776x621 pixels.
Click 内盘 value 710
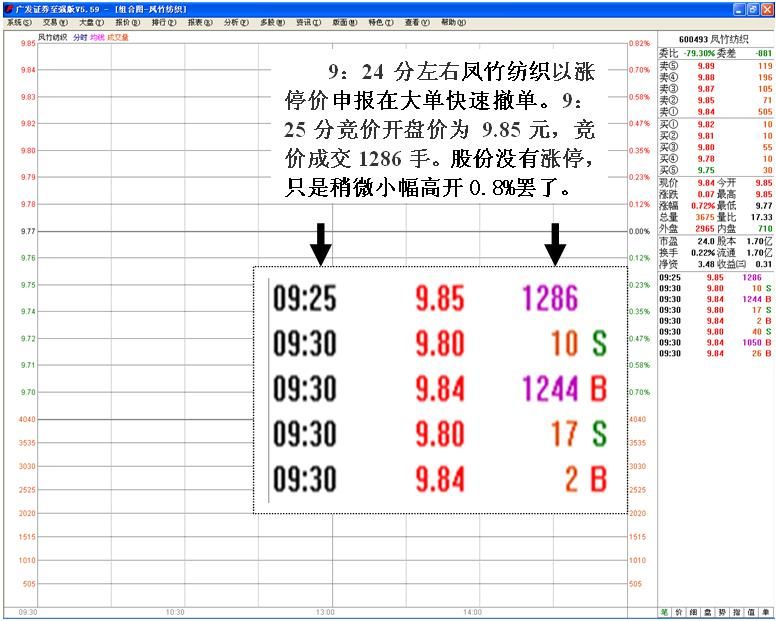tap(765, 229)
